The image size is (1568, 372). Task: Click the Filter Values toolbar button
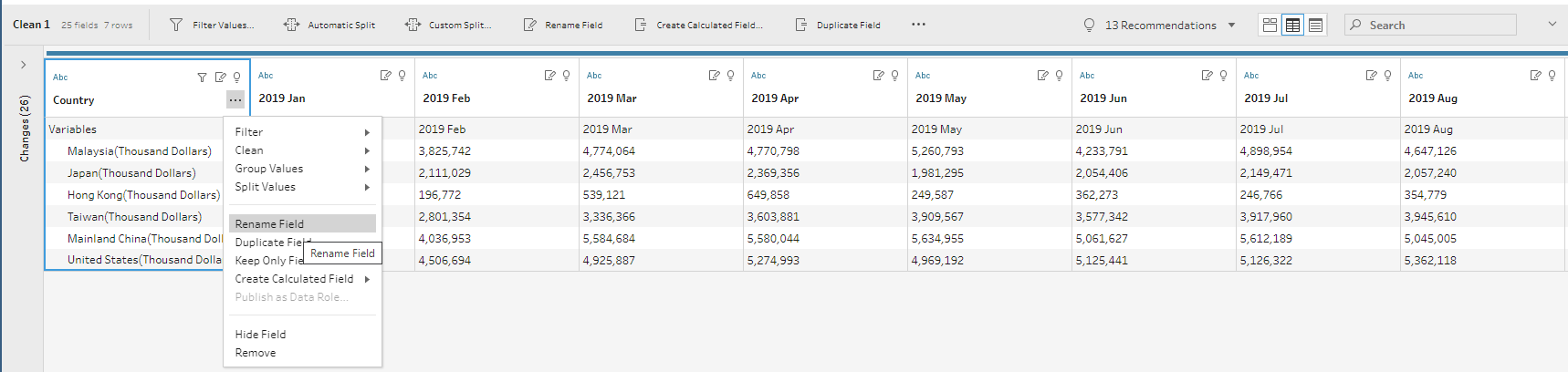click(x=212, y=26)
